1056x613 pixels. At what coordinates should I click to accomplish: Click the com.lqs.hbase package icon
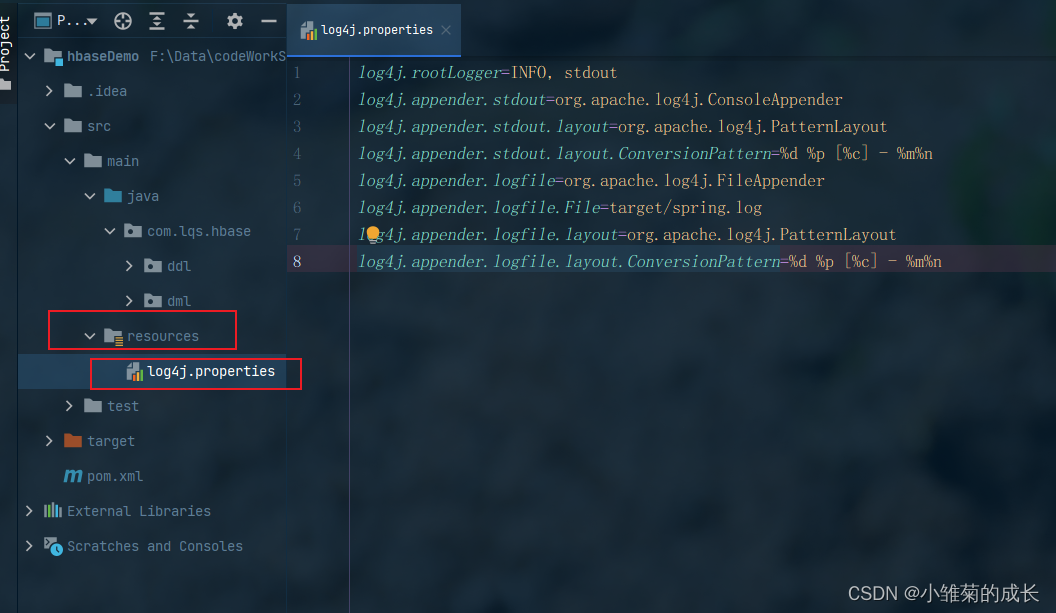coord(133,230)
